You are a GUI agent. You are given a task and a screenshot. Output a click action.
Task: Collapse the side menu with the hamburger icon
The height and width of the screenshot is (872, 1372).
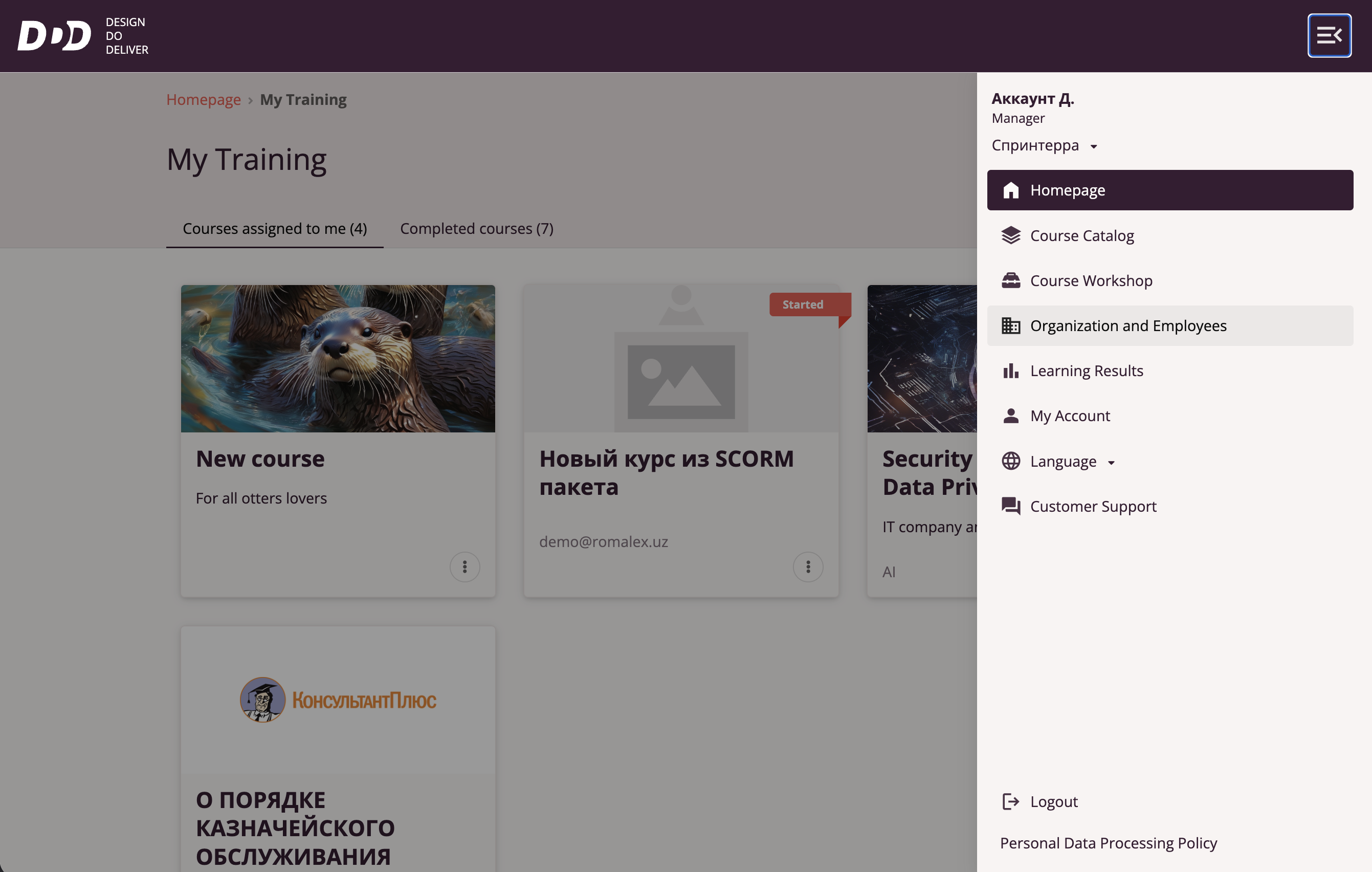pos(1329,35)
